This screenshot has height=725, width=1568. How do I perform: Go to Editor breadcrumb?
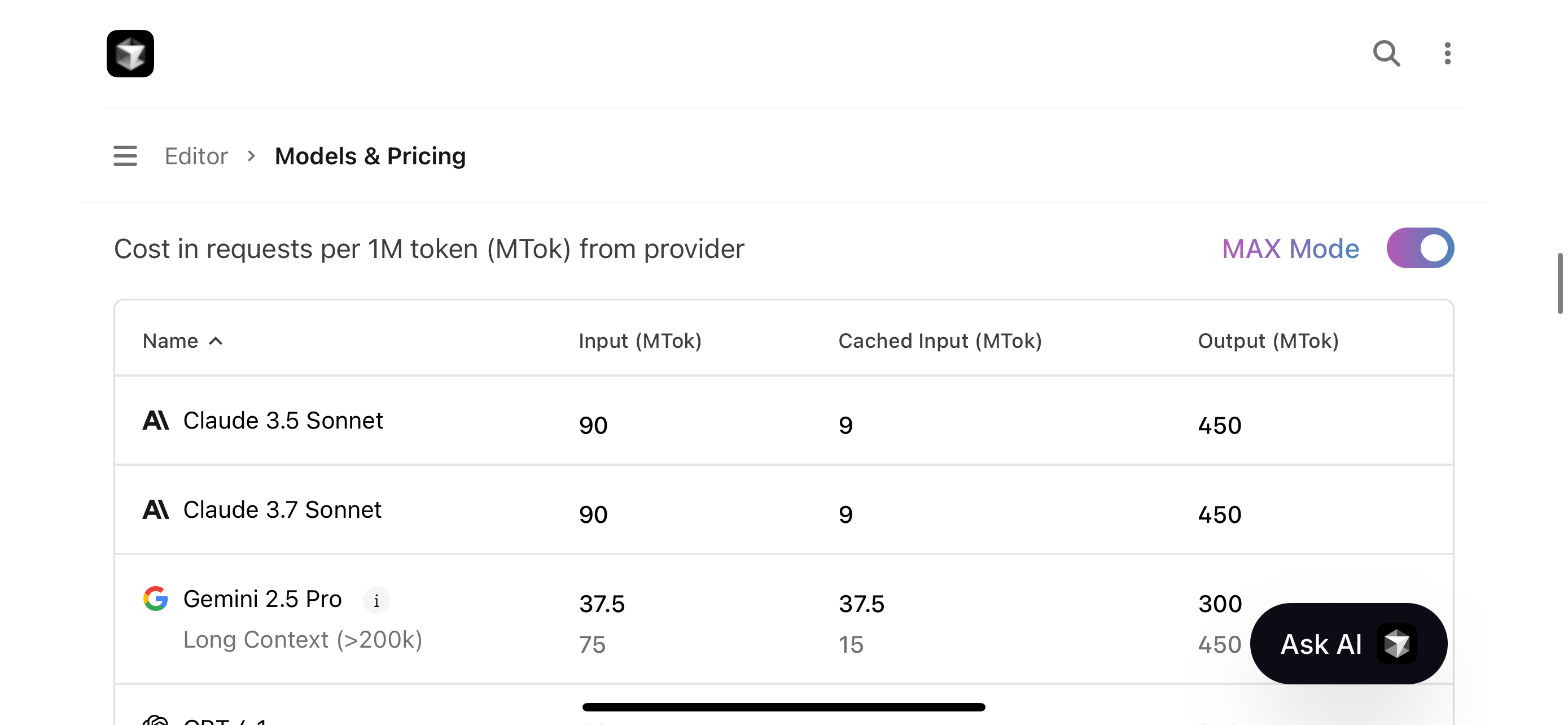(x=196, y=156)
